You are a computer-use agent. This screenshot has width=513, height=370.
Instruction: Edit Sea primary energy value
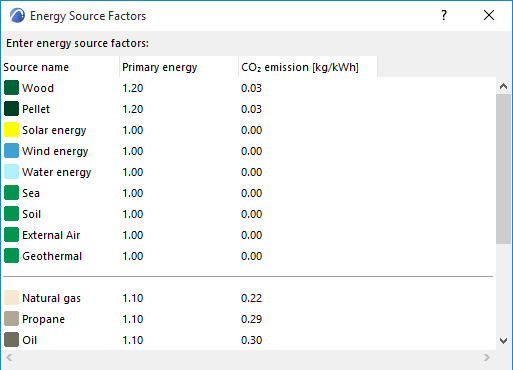[133, 193]
